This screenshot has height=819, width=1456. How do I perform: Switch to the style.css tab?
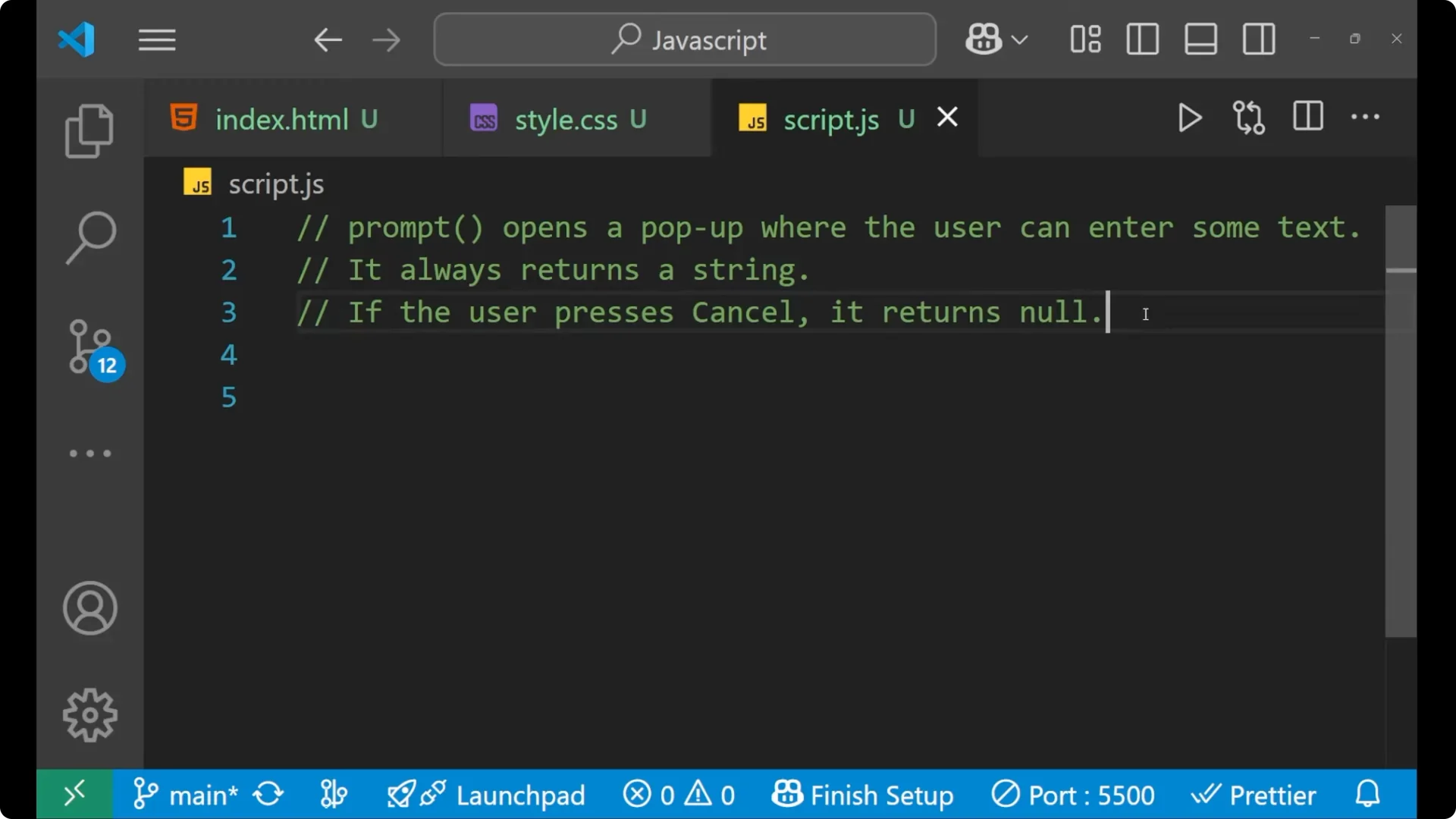[x=565, y=118]
